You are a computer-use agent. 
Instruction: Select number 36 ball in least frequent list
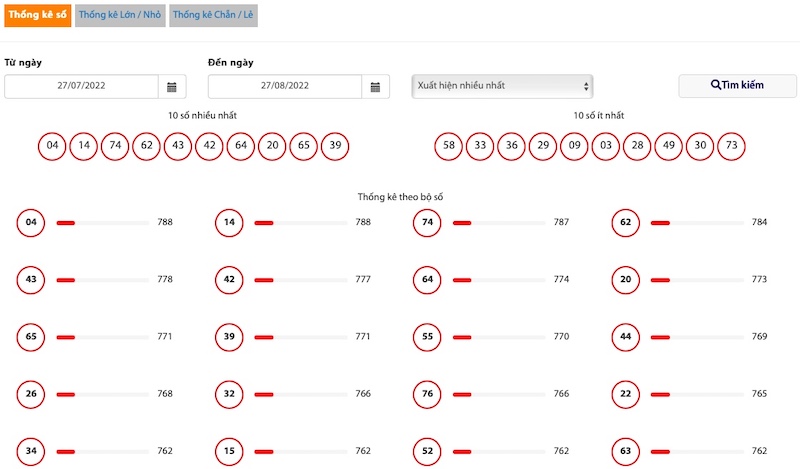tap(511, 146)
